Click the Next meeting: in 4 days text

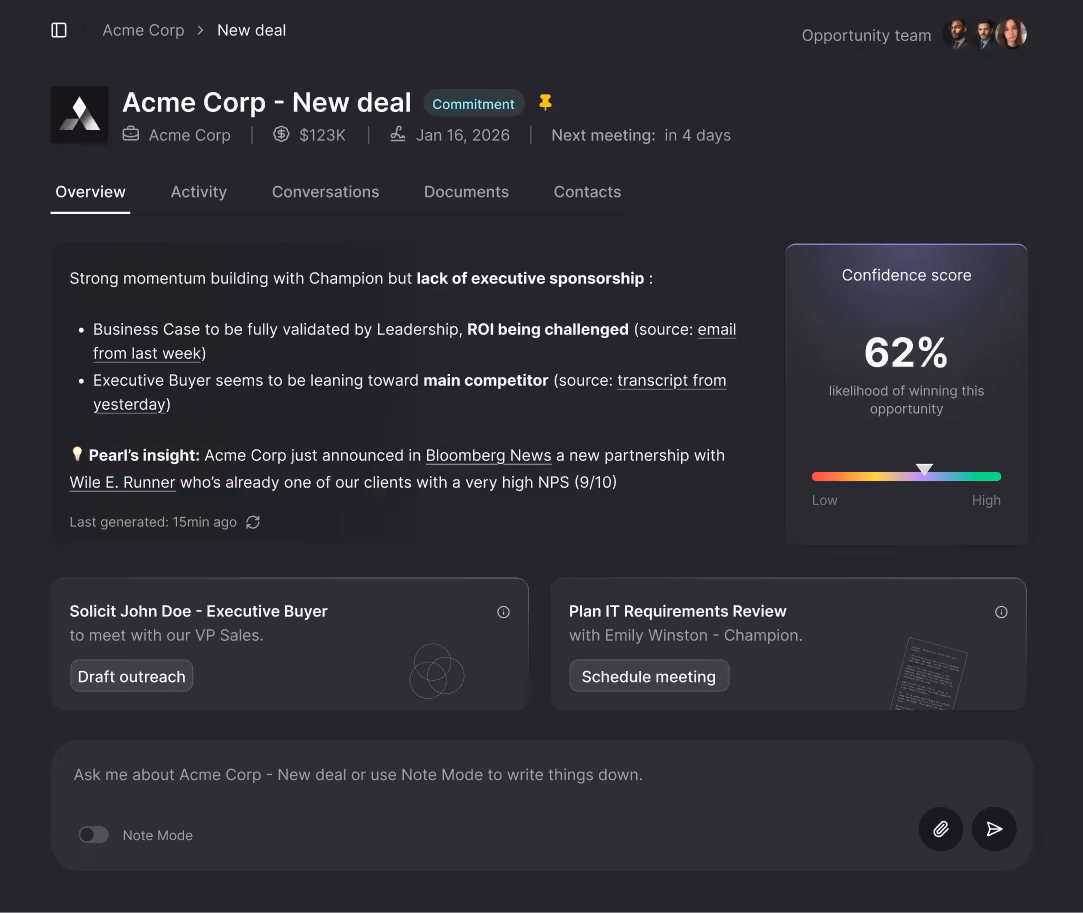[x=641, y=135]
